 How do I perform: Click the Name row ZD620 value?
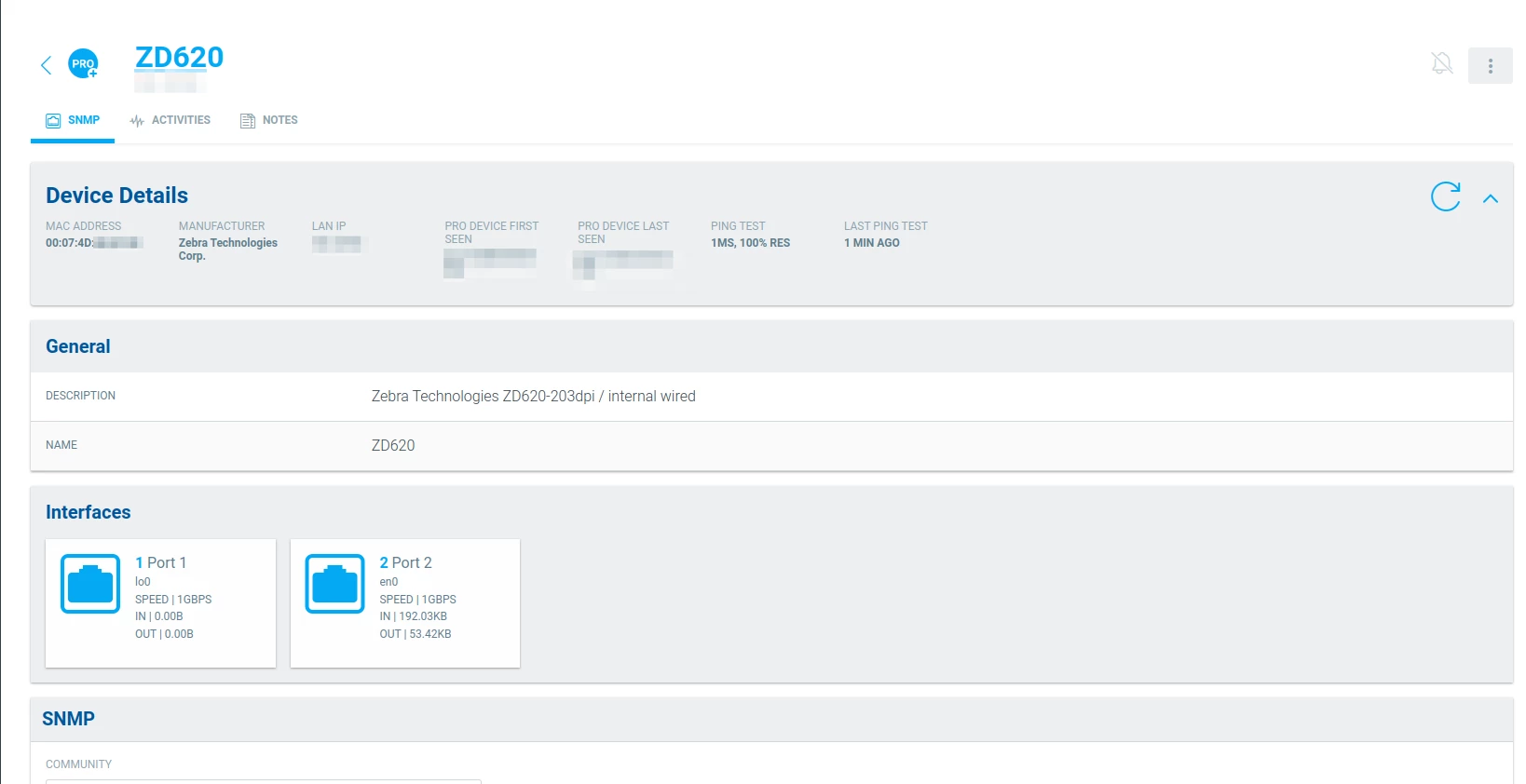point(393,446)
